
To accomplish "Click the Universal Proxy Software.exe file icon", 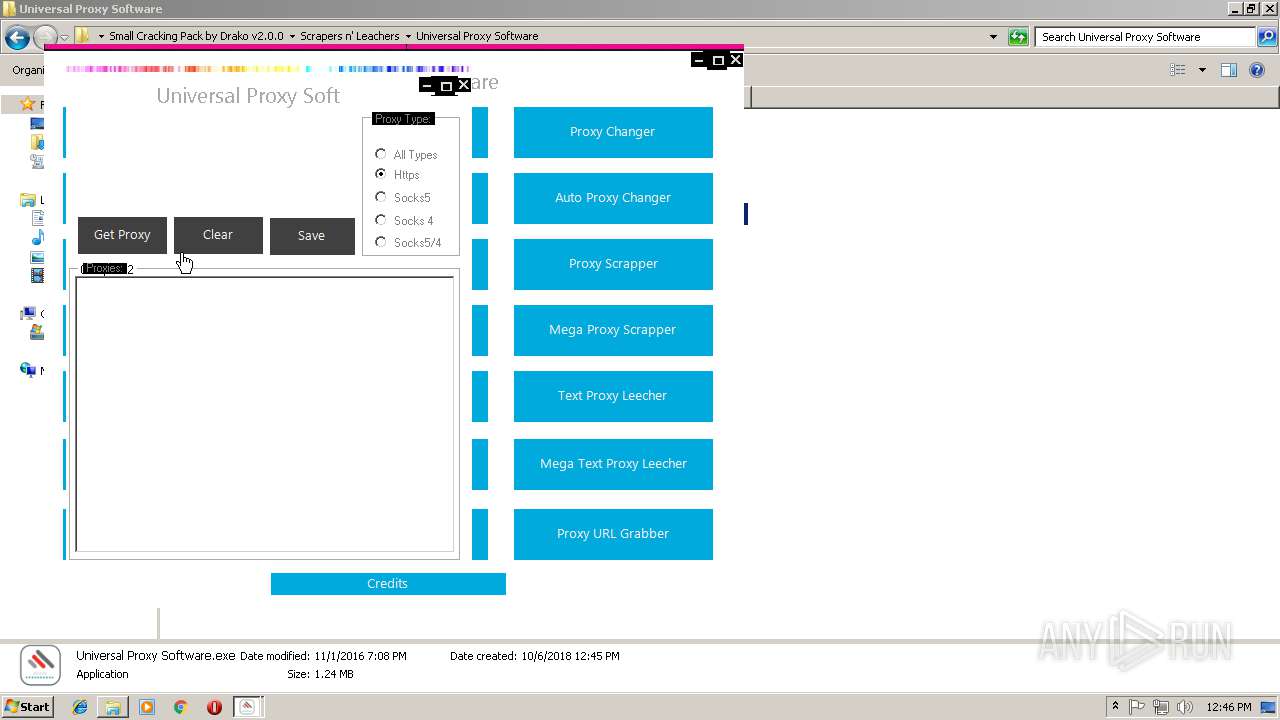I will [41, 665].
